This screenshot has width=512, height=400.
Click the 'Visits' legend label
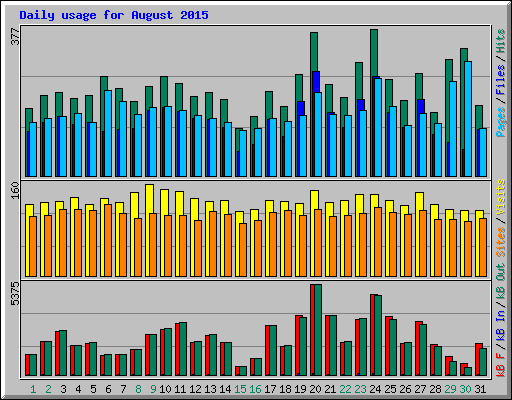pos(501,197)
